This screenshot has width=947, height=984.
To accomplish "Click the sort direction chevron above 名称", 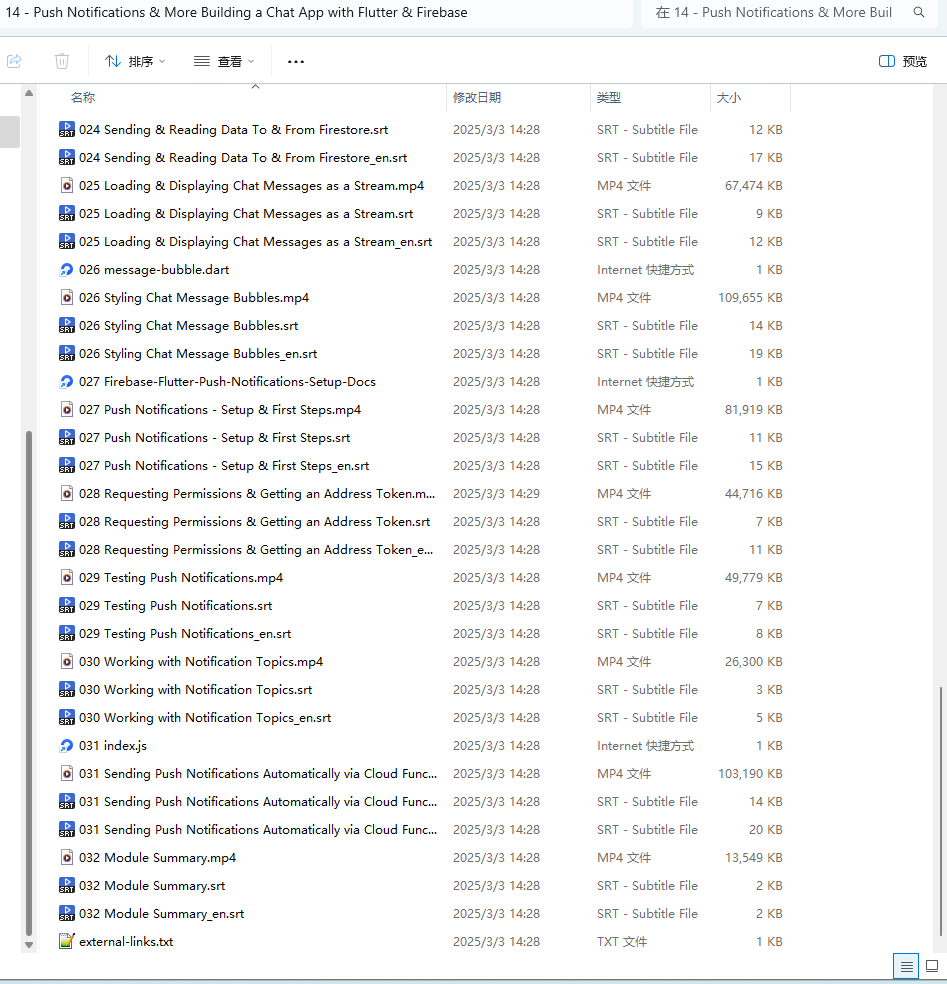I will pos(255,87).
